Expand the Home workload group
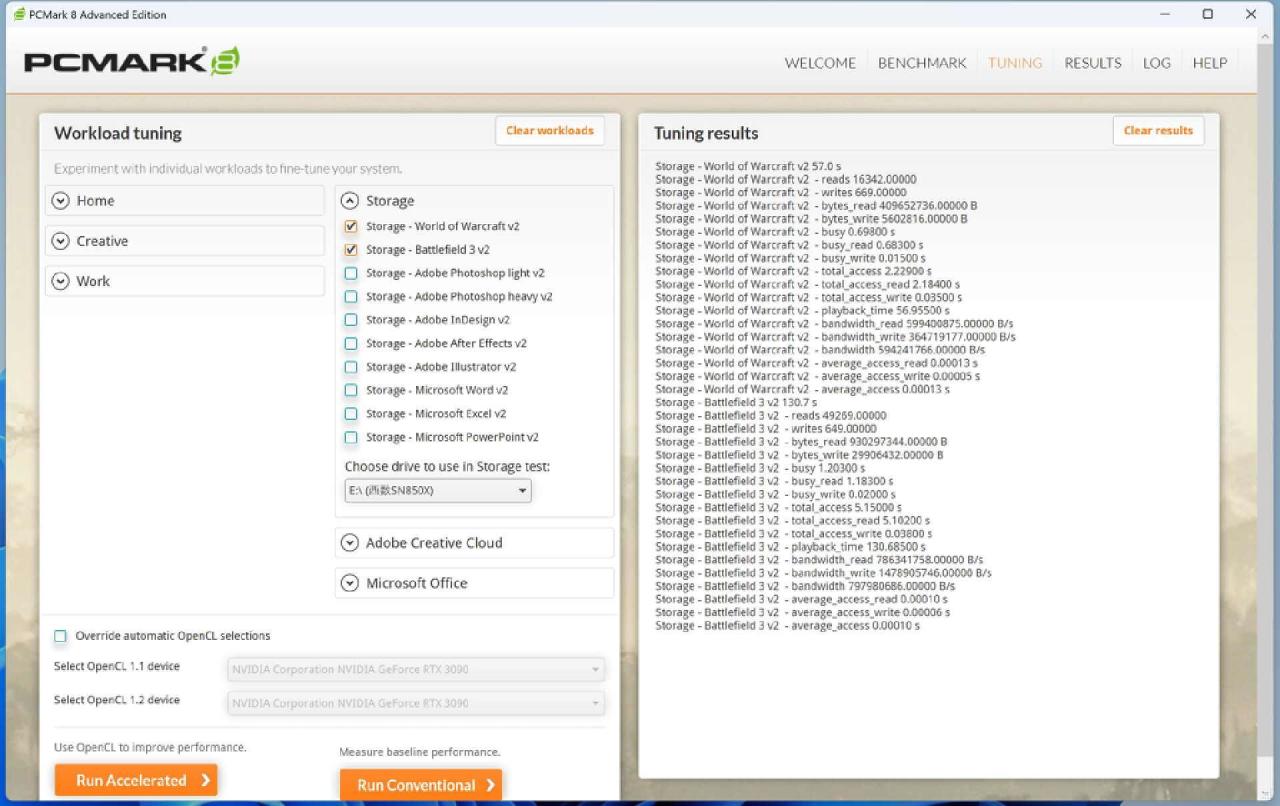This screenshot has height=806, width=1280. [x=185, y=200]
